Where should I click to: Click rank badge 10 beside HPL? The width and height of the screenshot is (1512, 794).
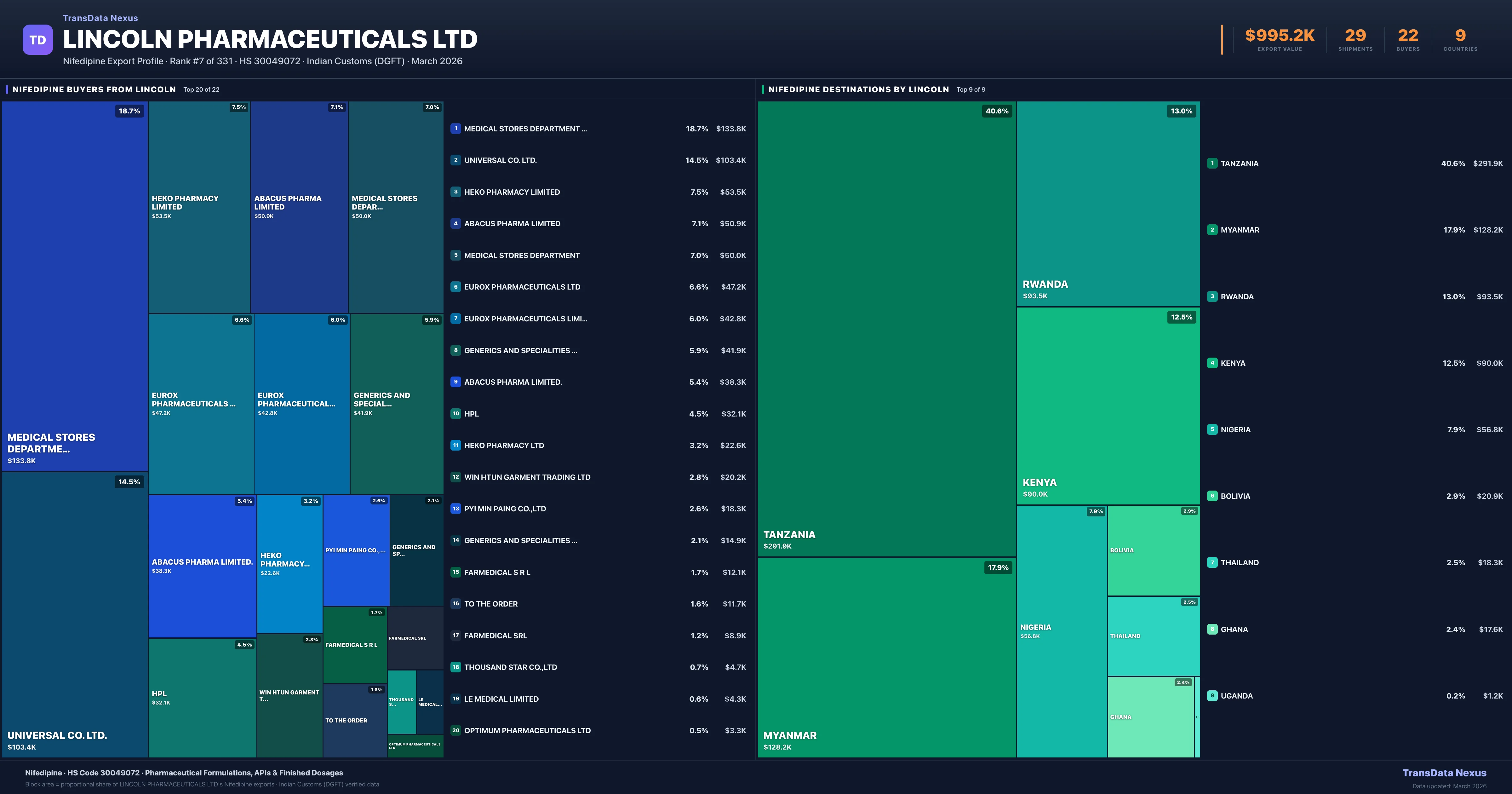click(455, 413)
